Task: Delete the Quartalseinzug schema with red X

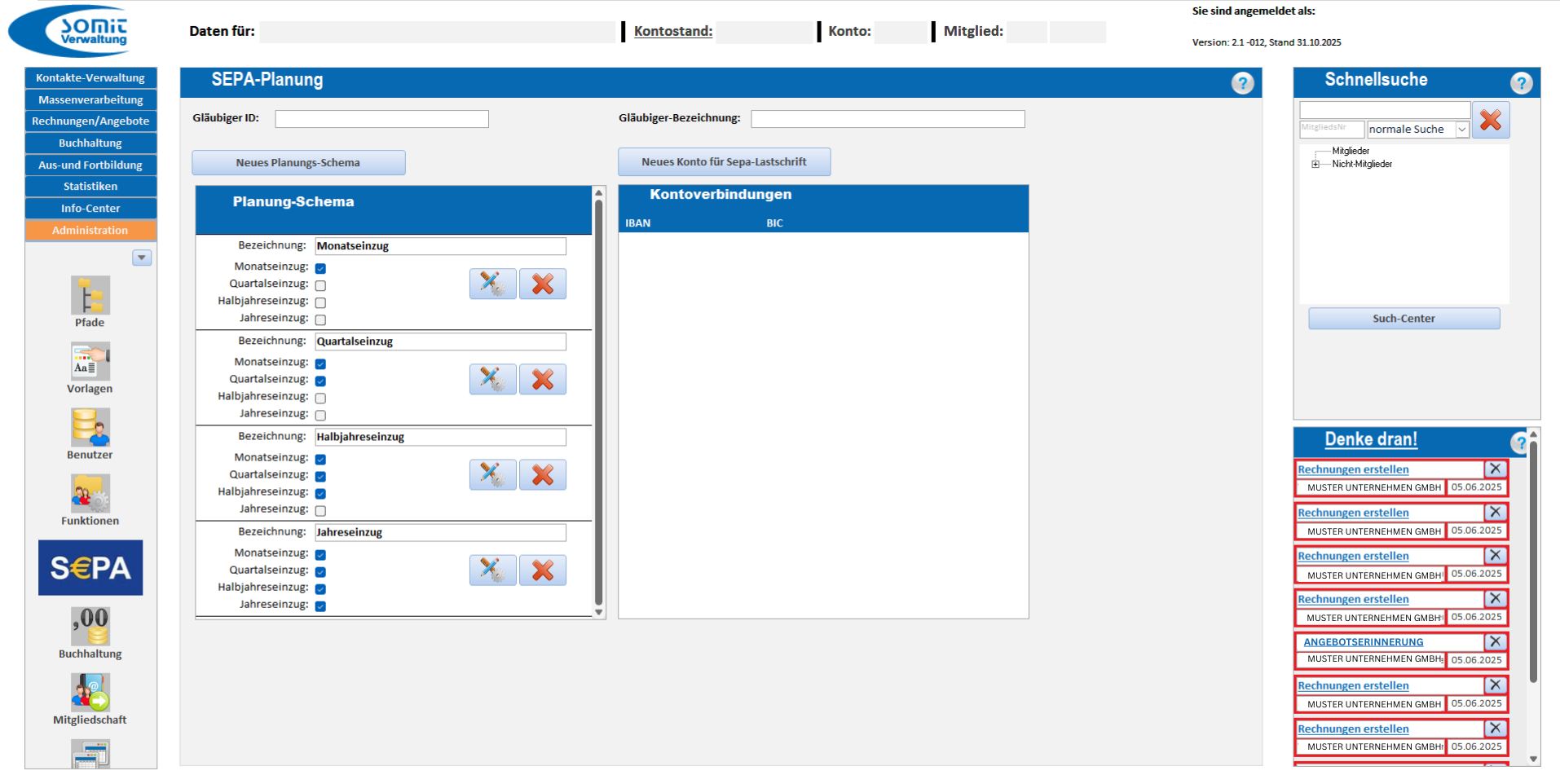Action: [543, 379]
